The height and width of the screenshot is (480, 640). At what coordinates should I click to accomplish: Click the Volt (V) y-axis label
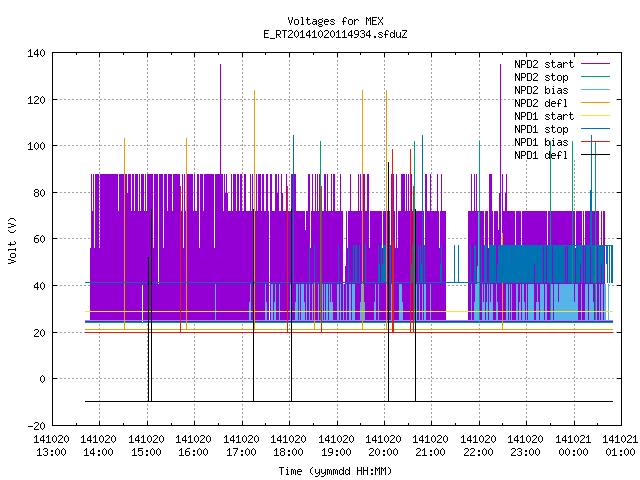(x=13, y=240)
